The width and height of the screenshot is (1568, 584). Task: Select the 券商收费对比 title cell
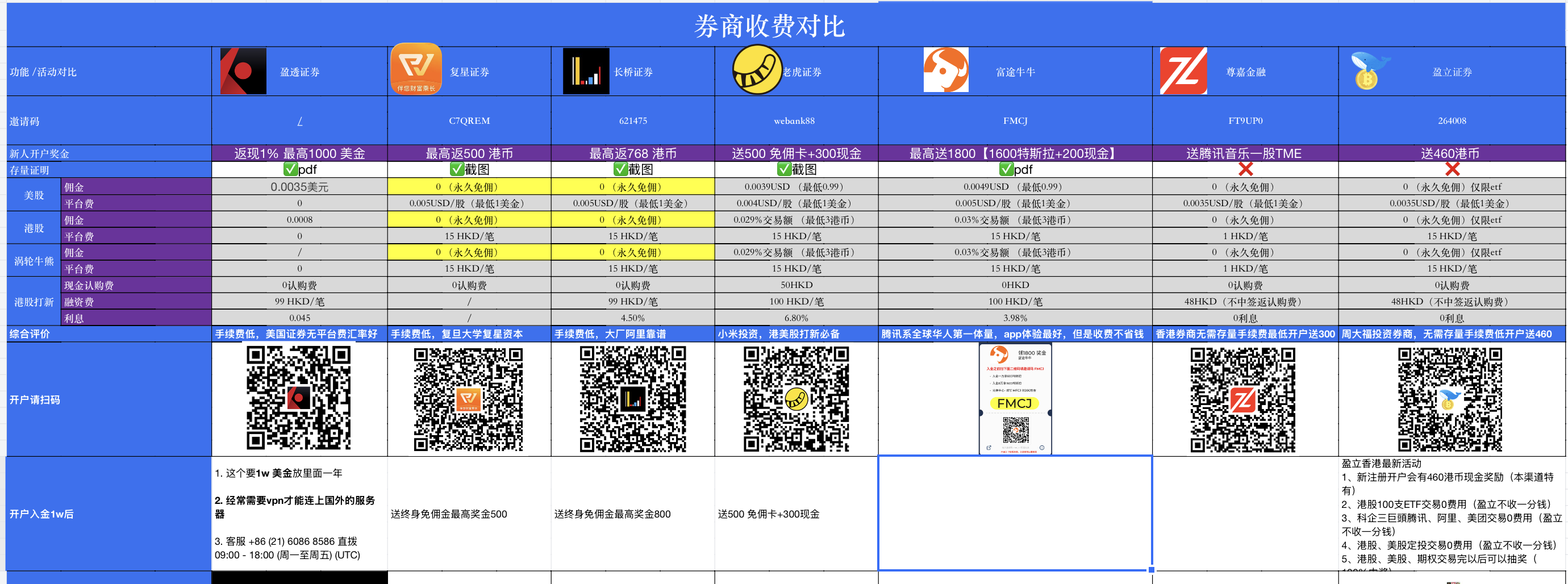769,26
